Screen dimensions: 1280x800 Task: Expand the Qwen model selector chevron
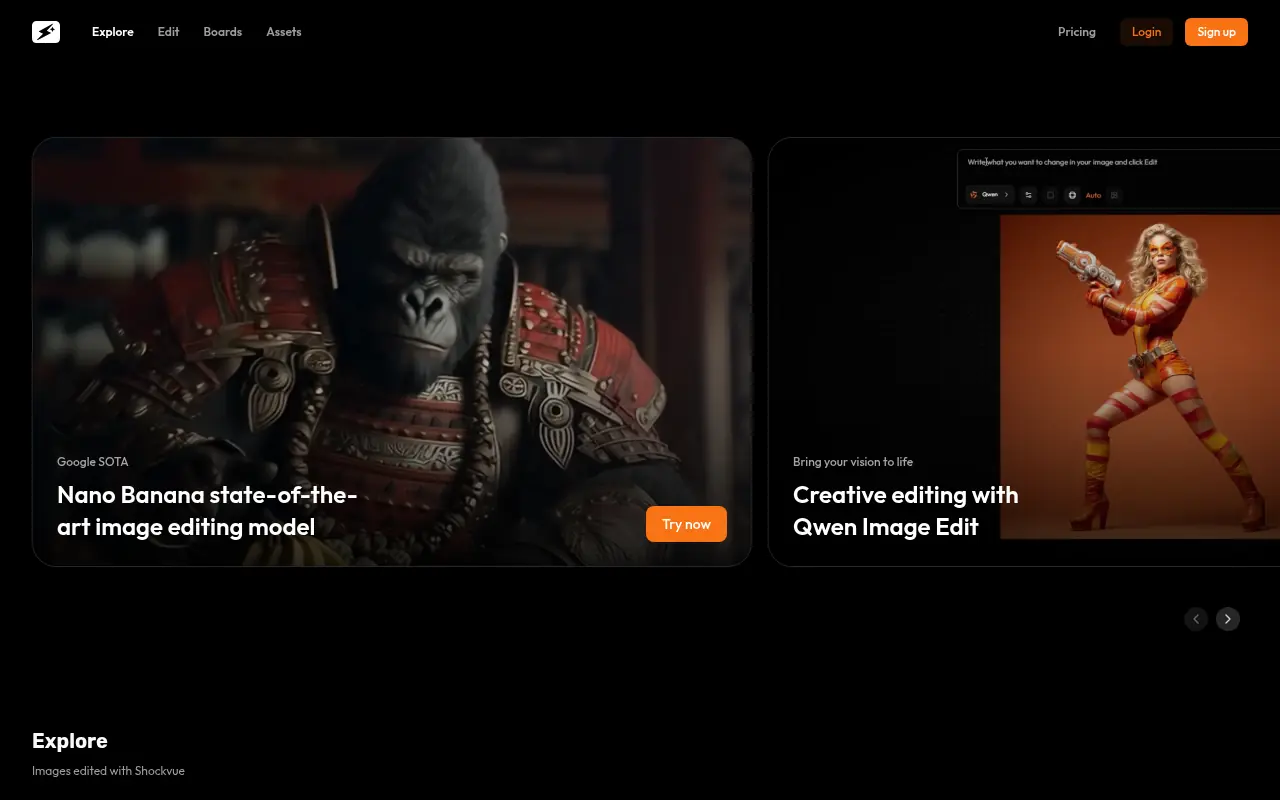click(1006, 195)
